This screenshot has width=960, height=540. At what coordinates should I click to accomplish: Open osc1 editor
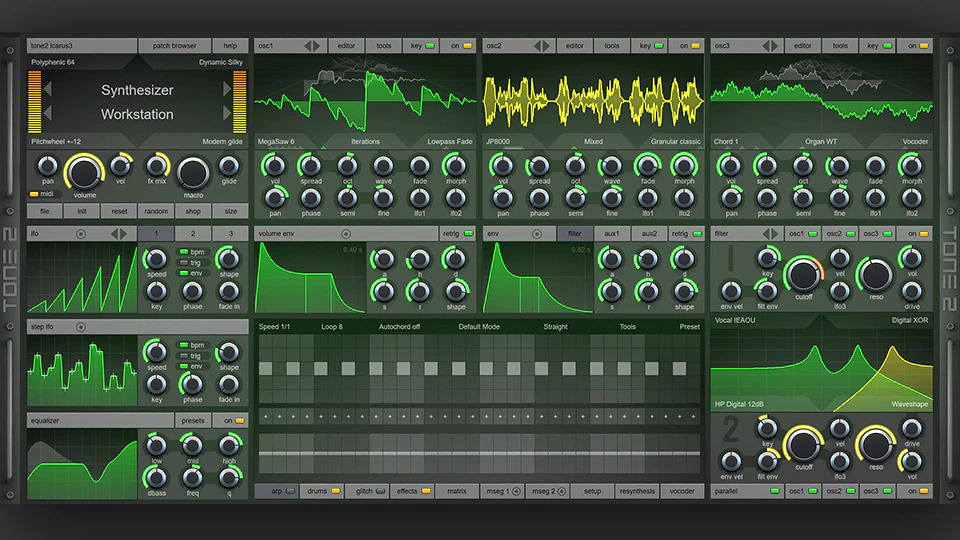[346, 46]
